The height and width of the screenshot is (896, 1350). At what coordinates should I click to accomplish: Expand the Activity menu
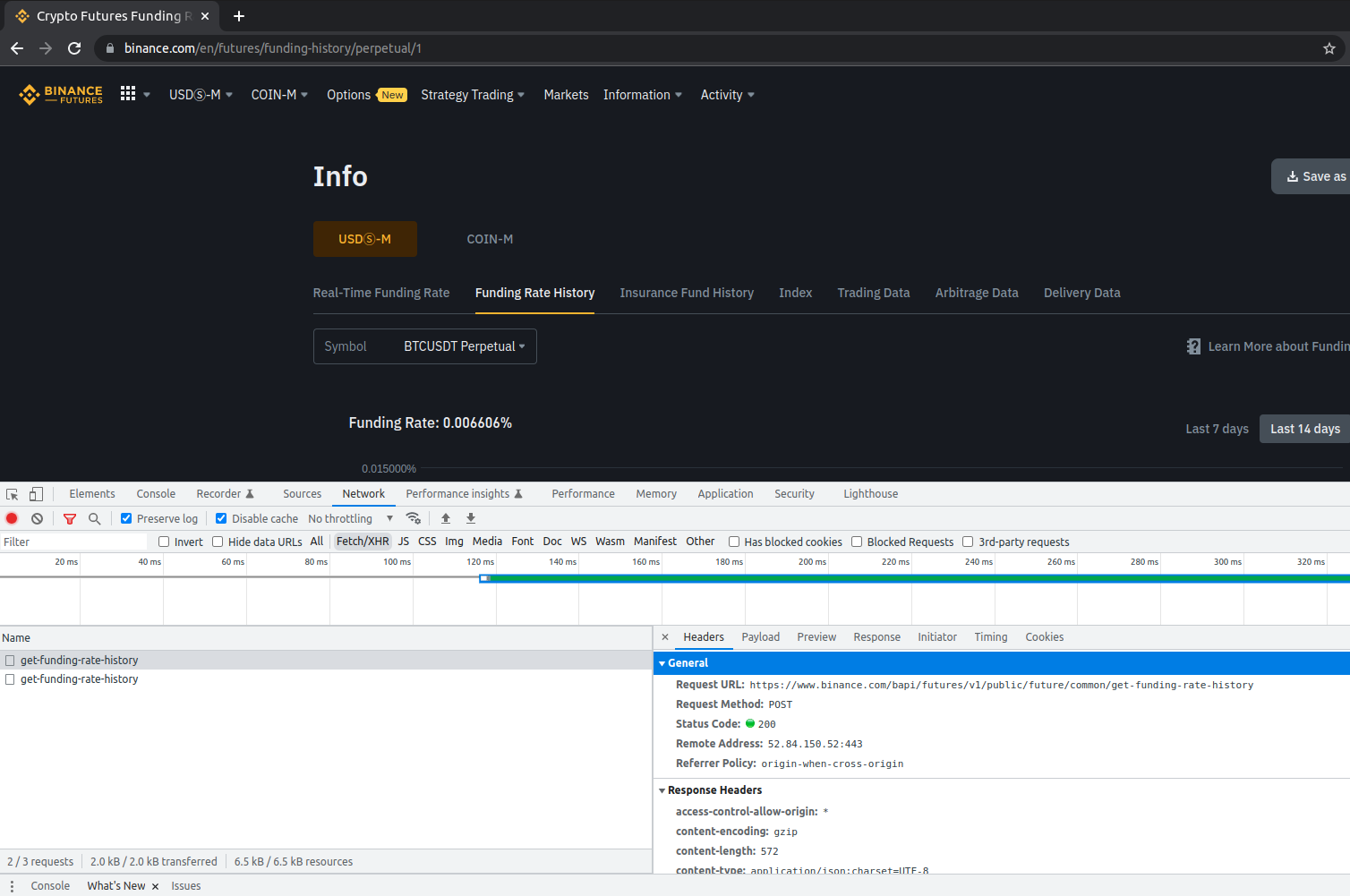point(727,95)
